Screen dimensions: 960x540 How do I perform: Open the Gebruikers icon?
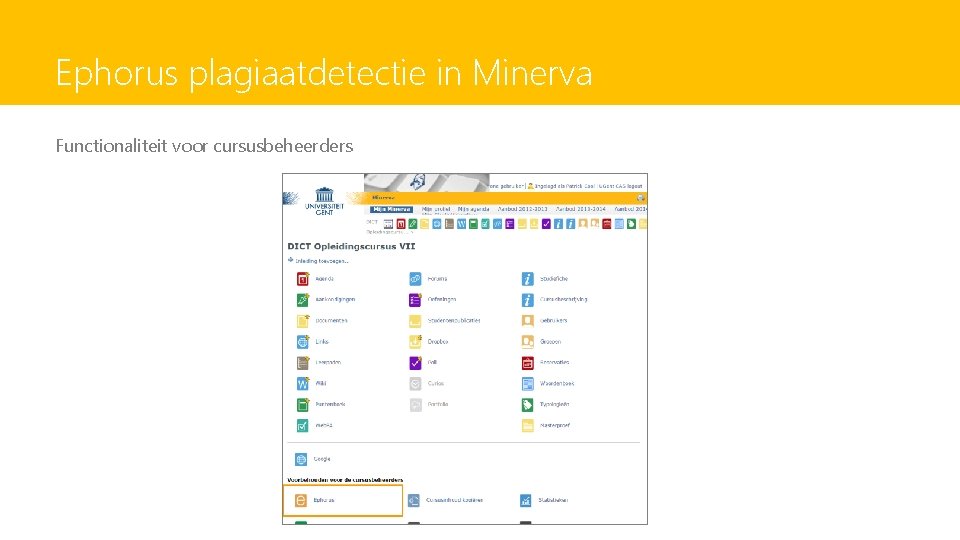coord(527,321)
